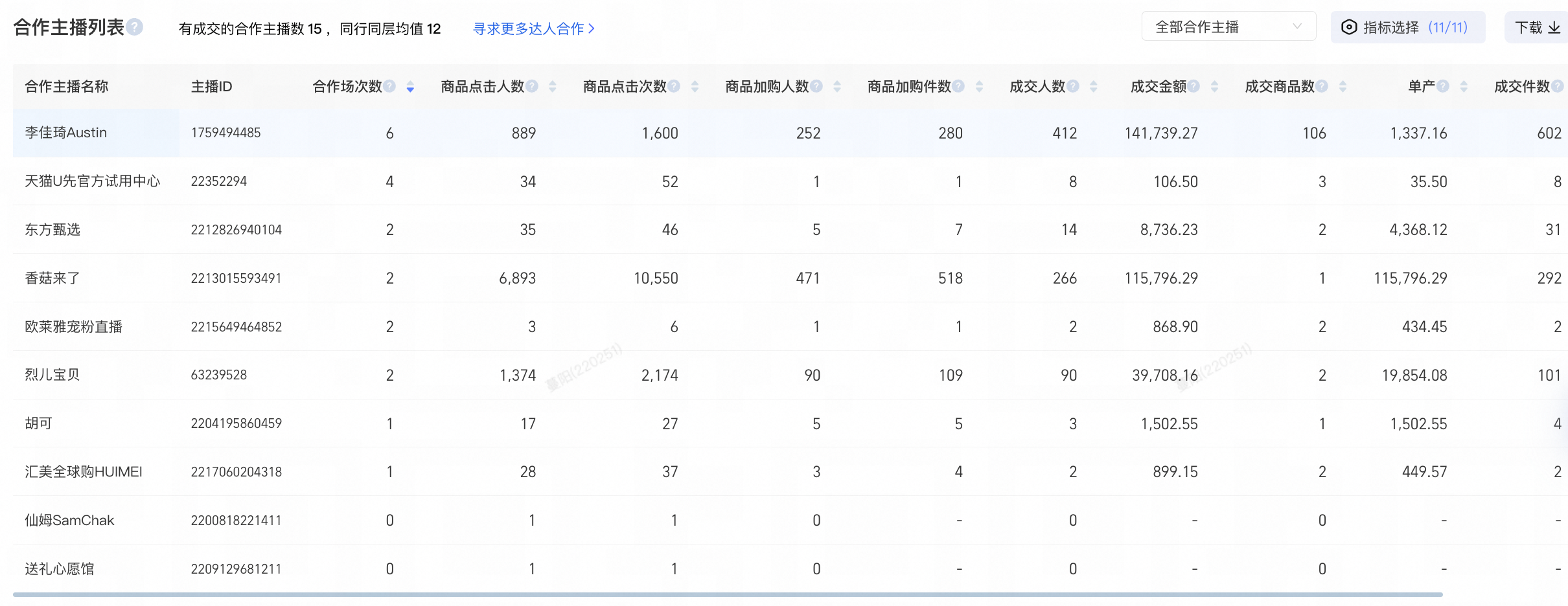This screenshot has height=606, width=1568.
Task: Sort by 单产 column arrows
Action: [1464, 87]
